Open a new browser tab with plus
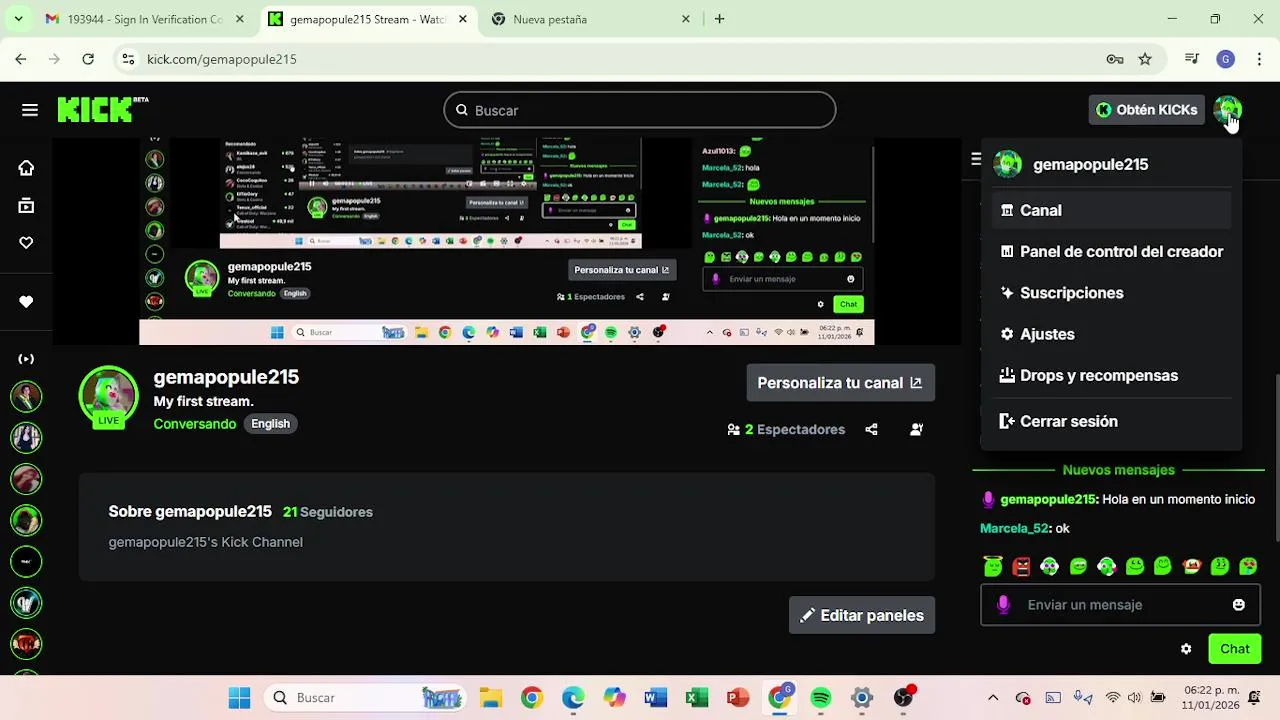Image resolution: width=1280 pixels, height=720 pixels. (x=719, y=19)
